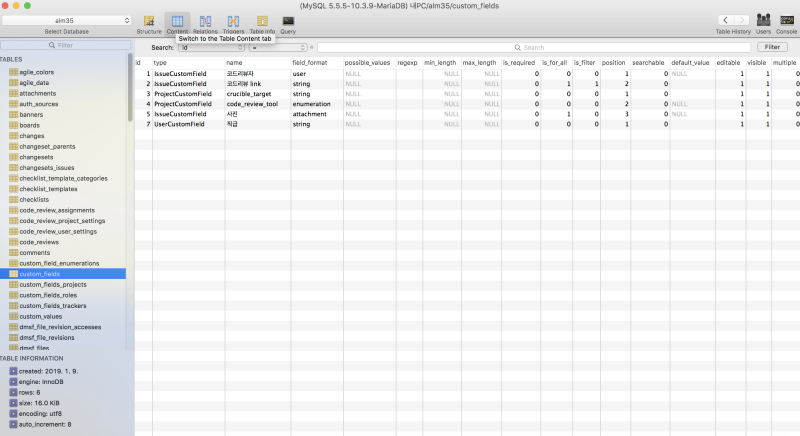This screenshot has width=800, height=436.
Task: Select the custom_field_enumerations table
Action: (x=59, y=264)
